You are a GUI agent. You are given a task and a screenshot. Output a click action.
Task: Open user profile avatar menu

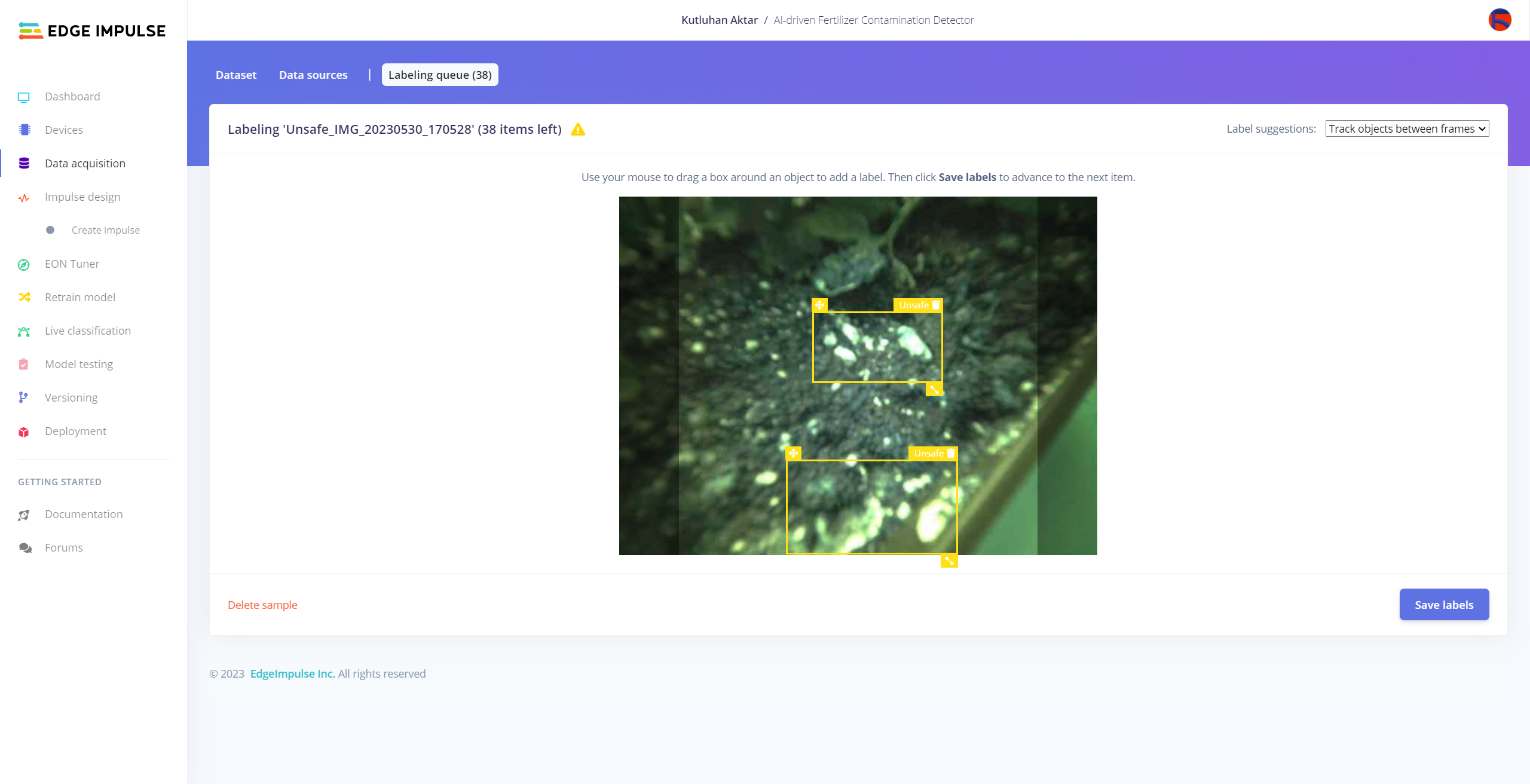(x=1500, y=20)
